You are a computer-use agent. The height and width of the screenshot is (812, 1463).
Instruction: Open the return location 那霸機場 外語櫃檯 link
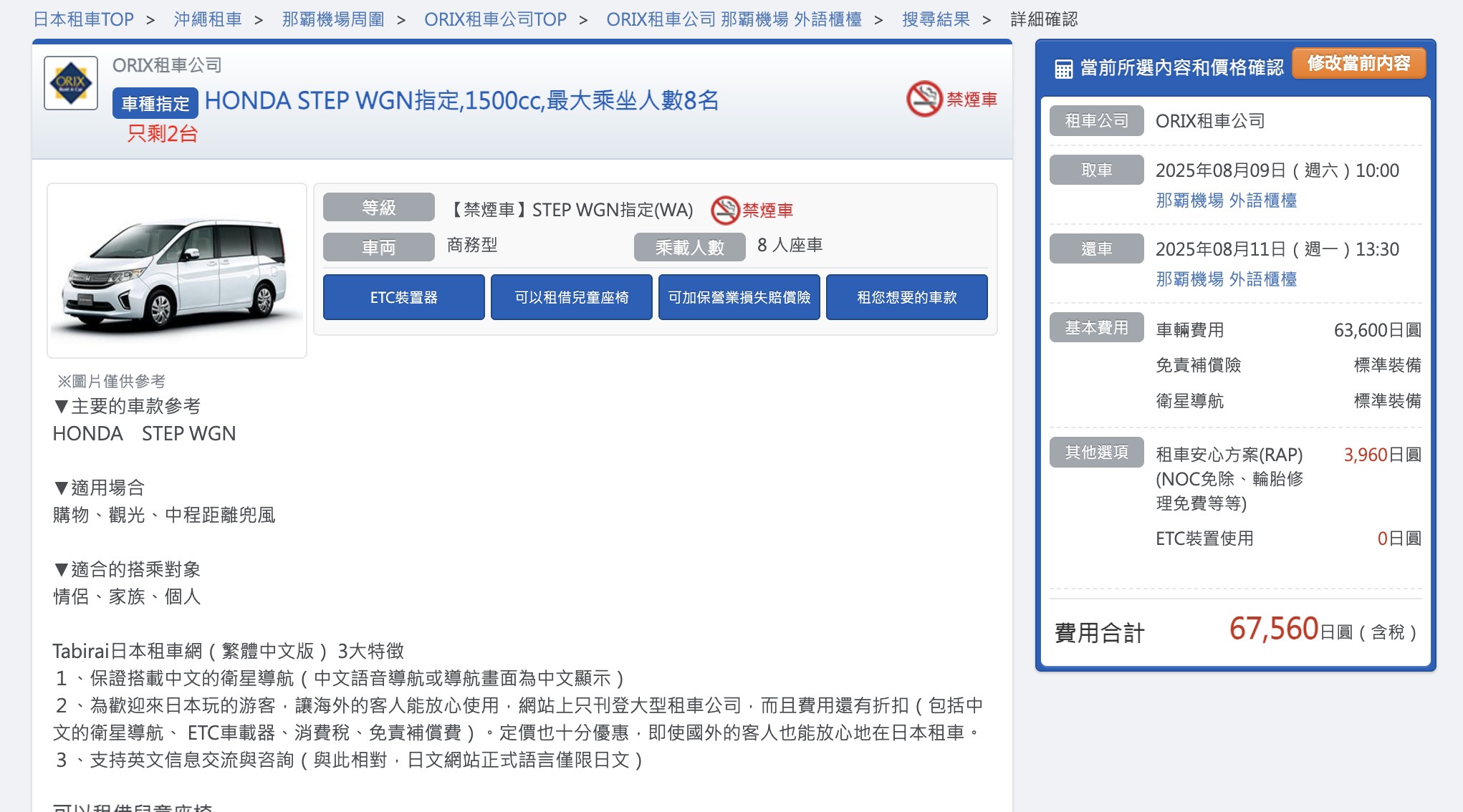1226,279
